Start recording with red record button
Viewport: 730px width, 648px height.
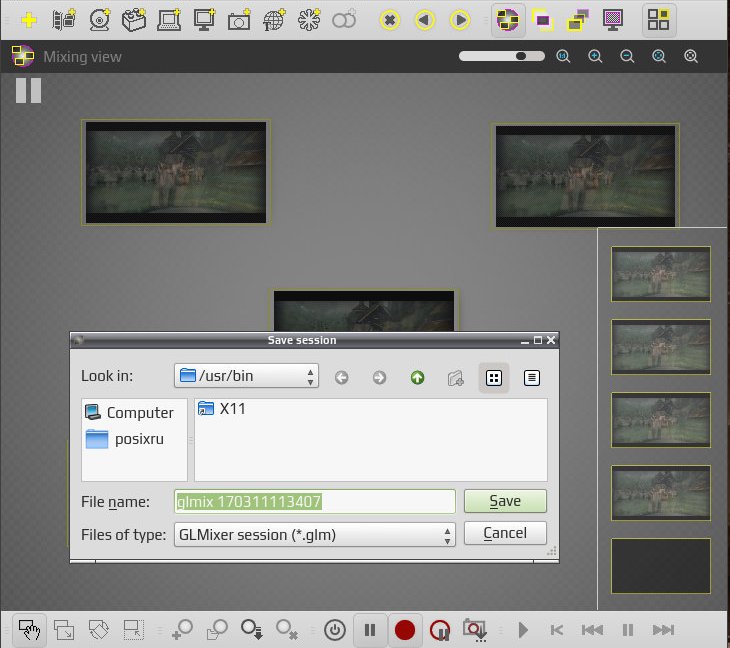click(x=405, y=630)
